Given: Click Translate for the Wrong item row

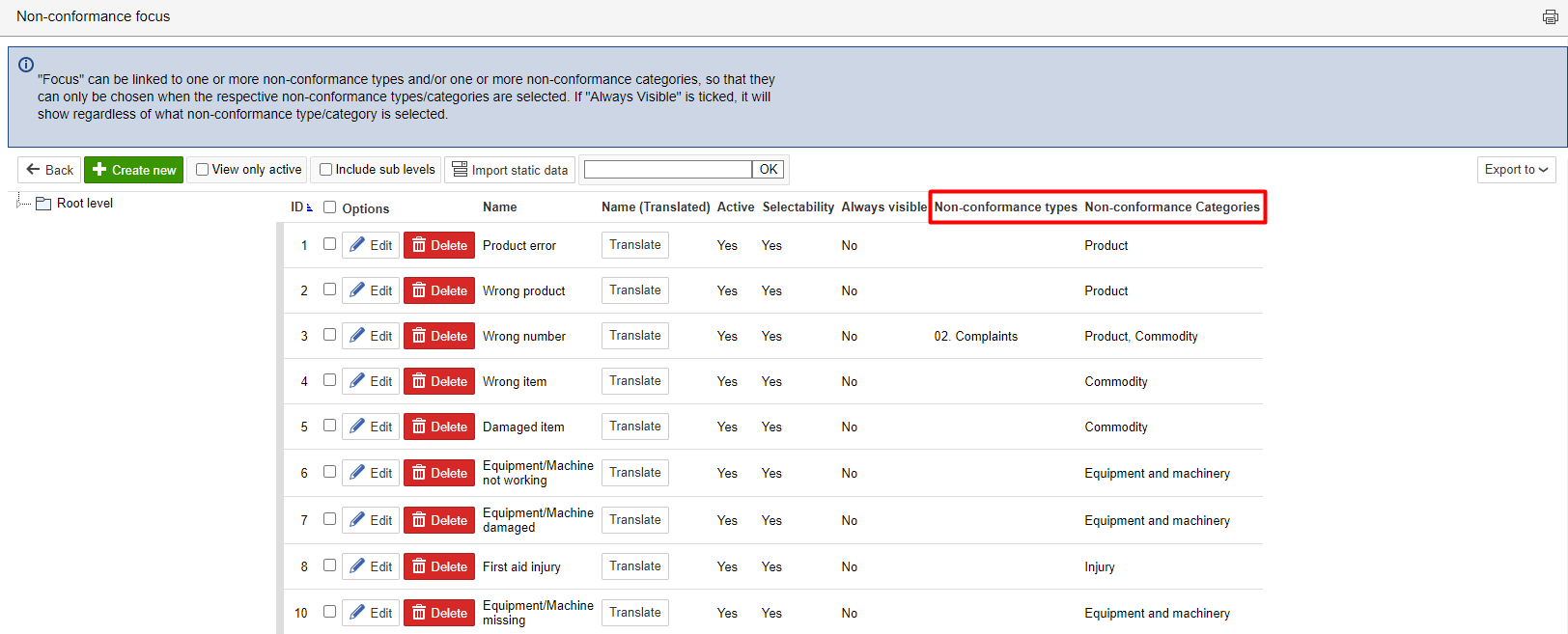Looking at the screenshot, I should tap(635, 381).
